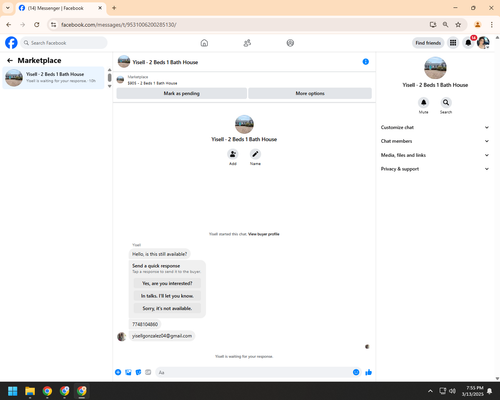The image size is (500, 400).
Task: Send quick reply 'Yes, are you interested?'
Action: [x=167, y=283]
